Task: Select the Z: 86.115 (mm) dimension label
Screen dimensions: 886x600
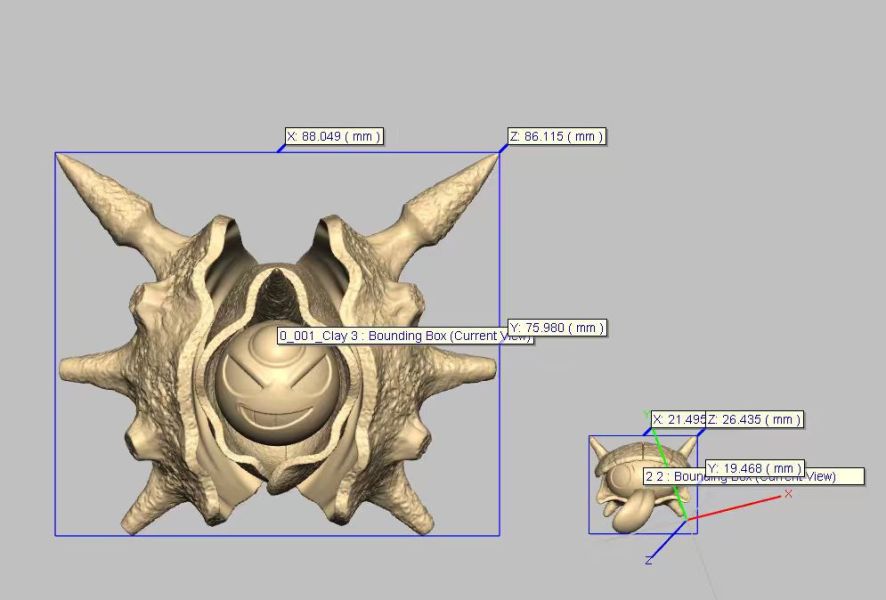Action: (x=555, y=136)
